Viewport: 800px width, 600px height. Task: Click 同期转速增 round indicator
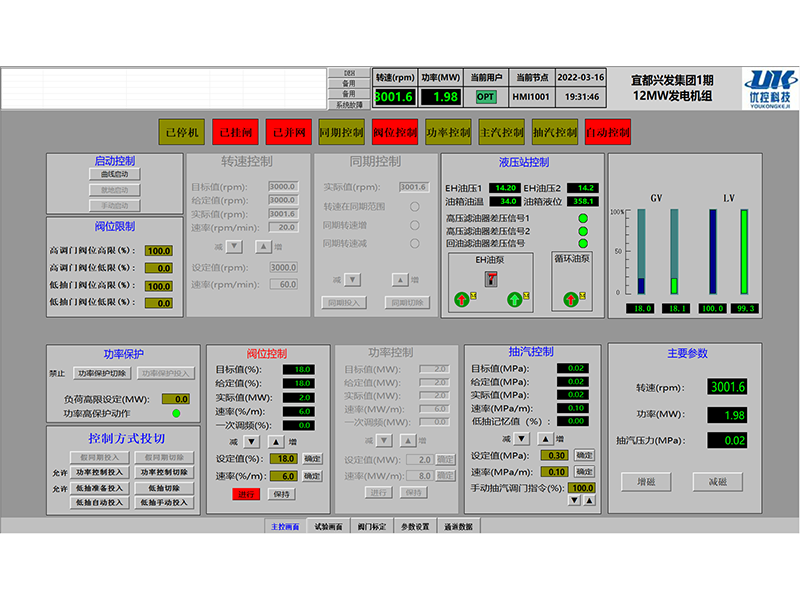pyautogui.click(x=415, y=225)
